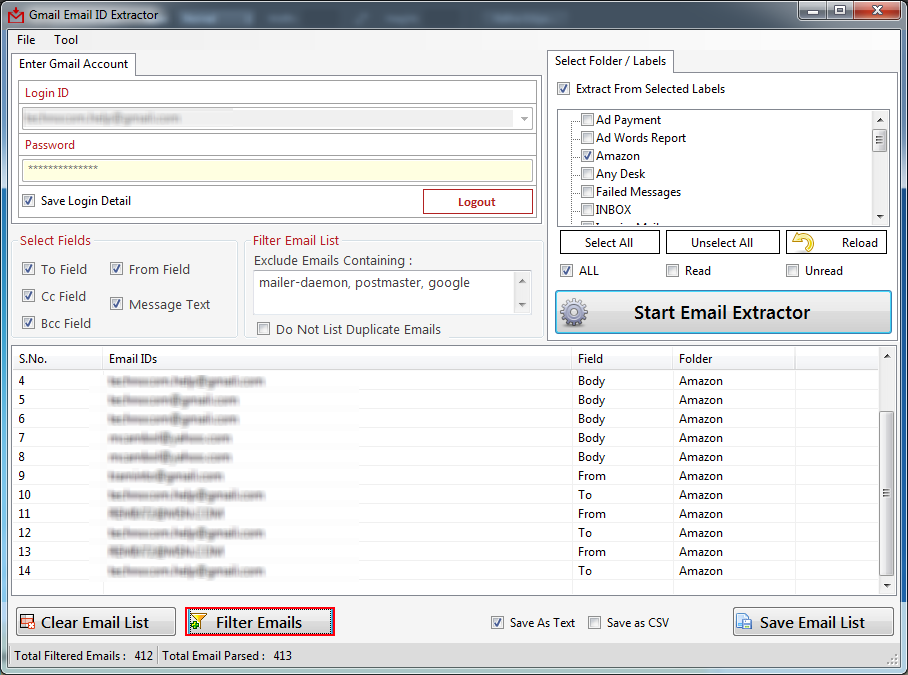The height and width of the screenshot is (675, 908).
Task: Click inside the Password field
Action: click(x=277, y=170)
